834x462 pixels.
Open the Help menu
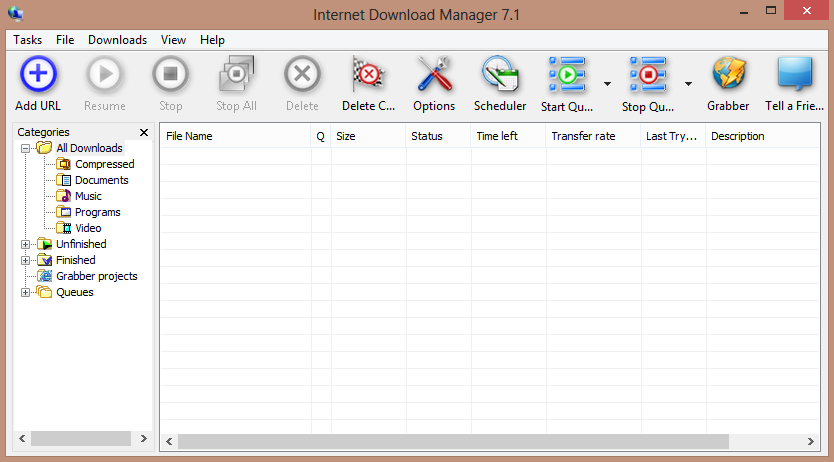coord(212,40)
